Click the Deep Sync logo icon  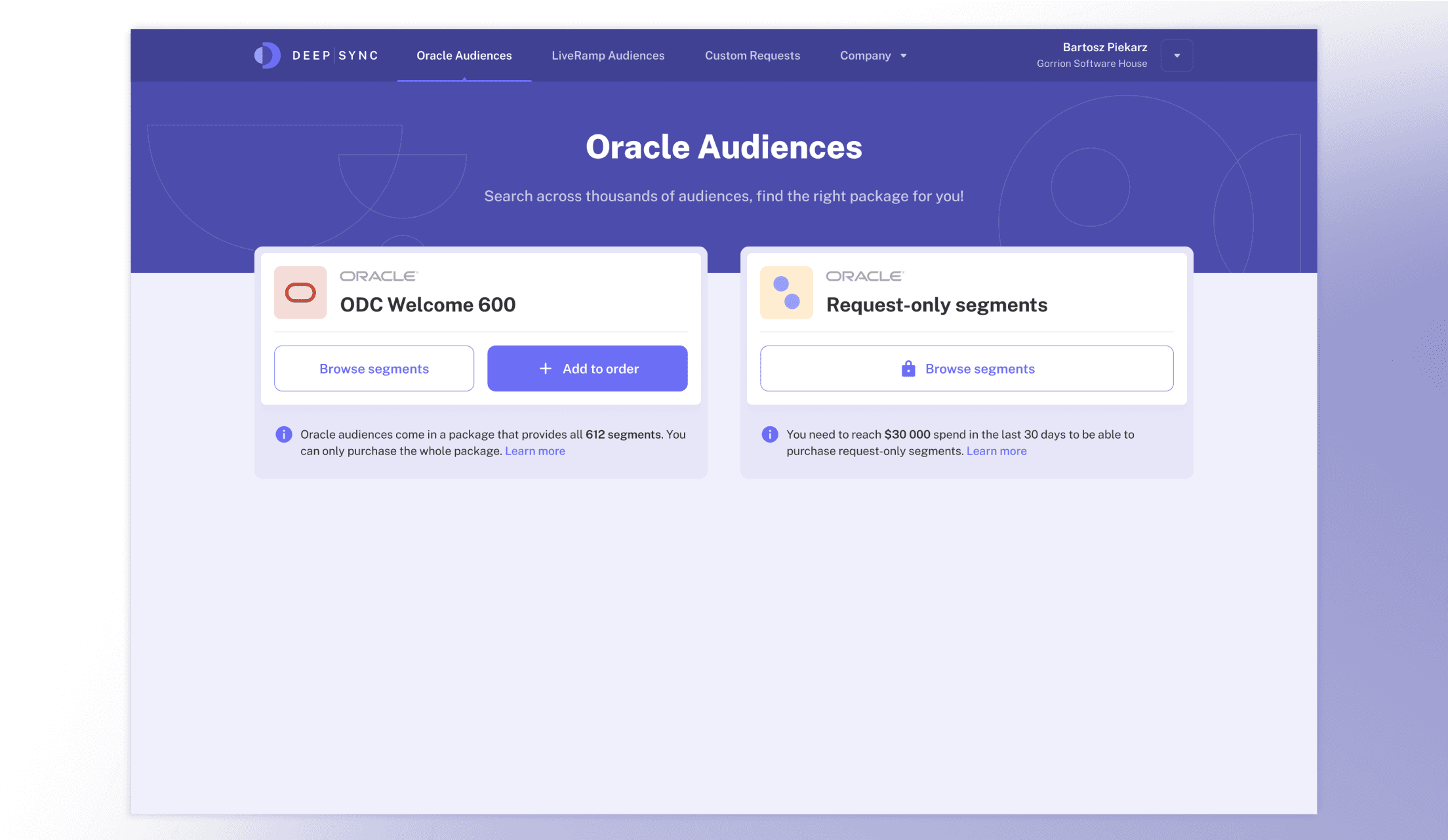268,56
